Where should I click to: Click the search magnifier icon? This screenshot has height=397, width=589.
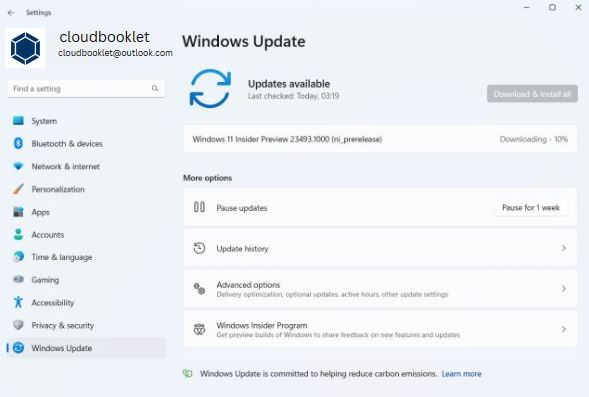[155, 88]
